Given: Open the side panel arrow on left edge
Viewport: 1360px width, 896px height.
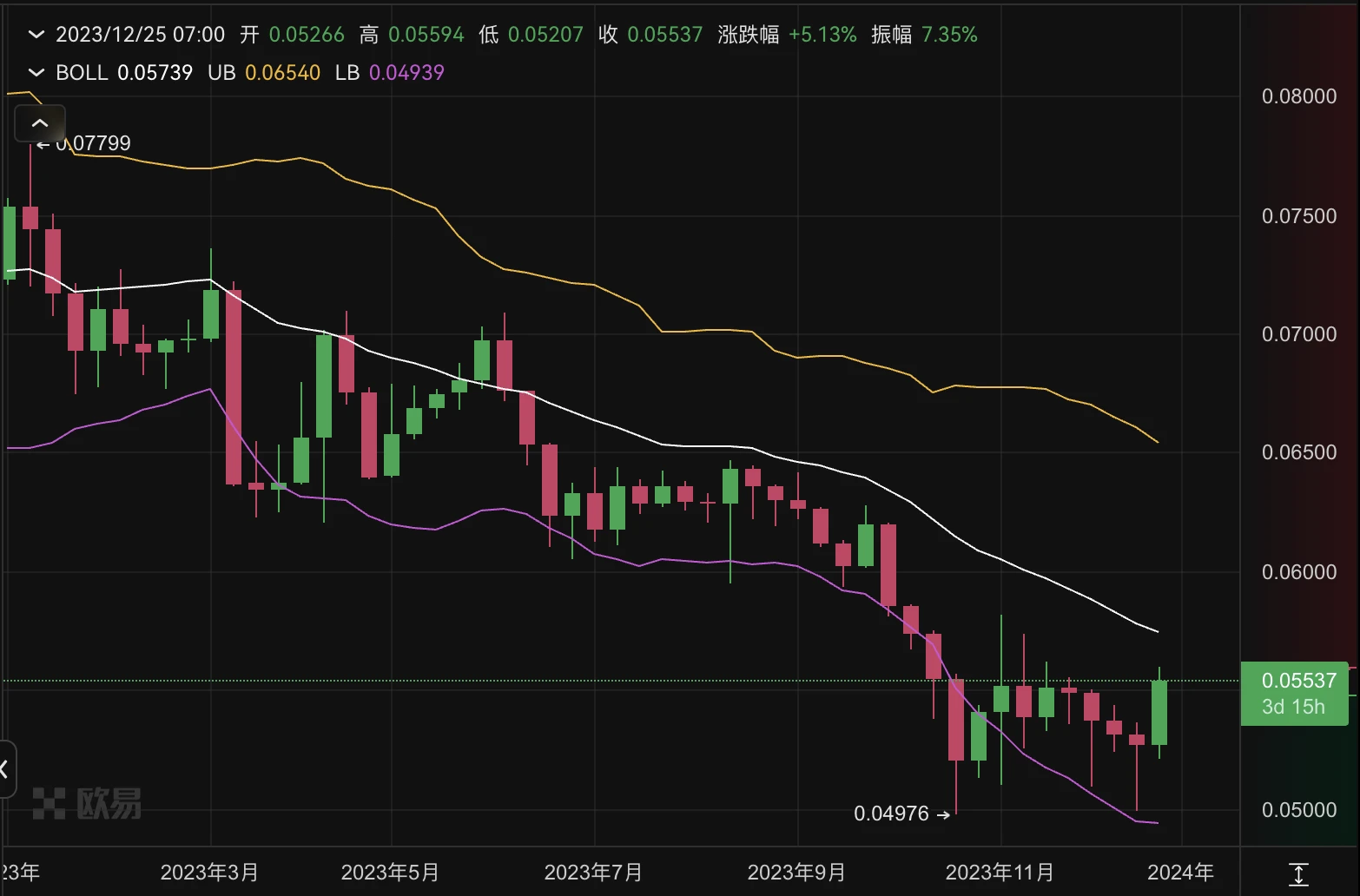Looking at the screenshot, I should (5, 768).
